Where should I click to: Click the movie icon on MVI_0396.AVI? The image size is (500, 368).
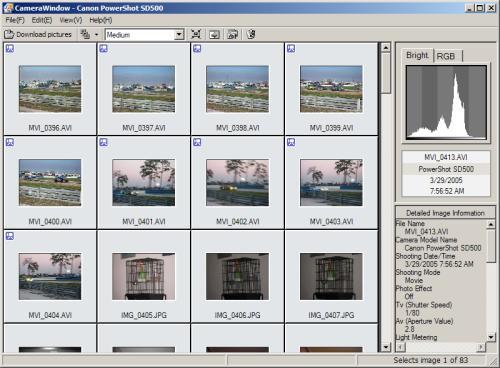click(x=10, y=49)
